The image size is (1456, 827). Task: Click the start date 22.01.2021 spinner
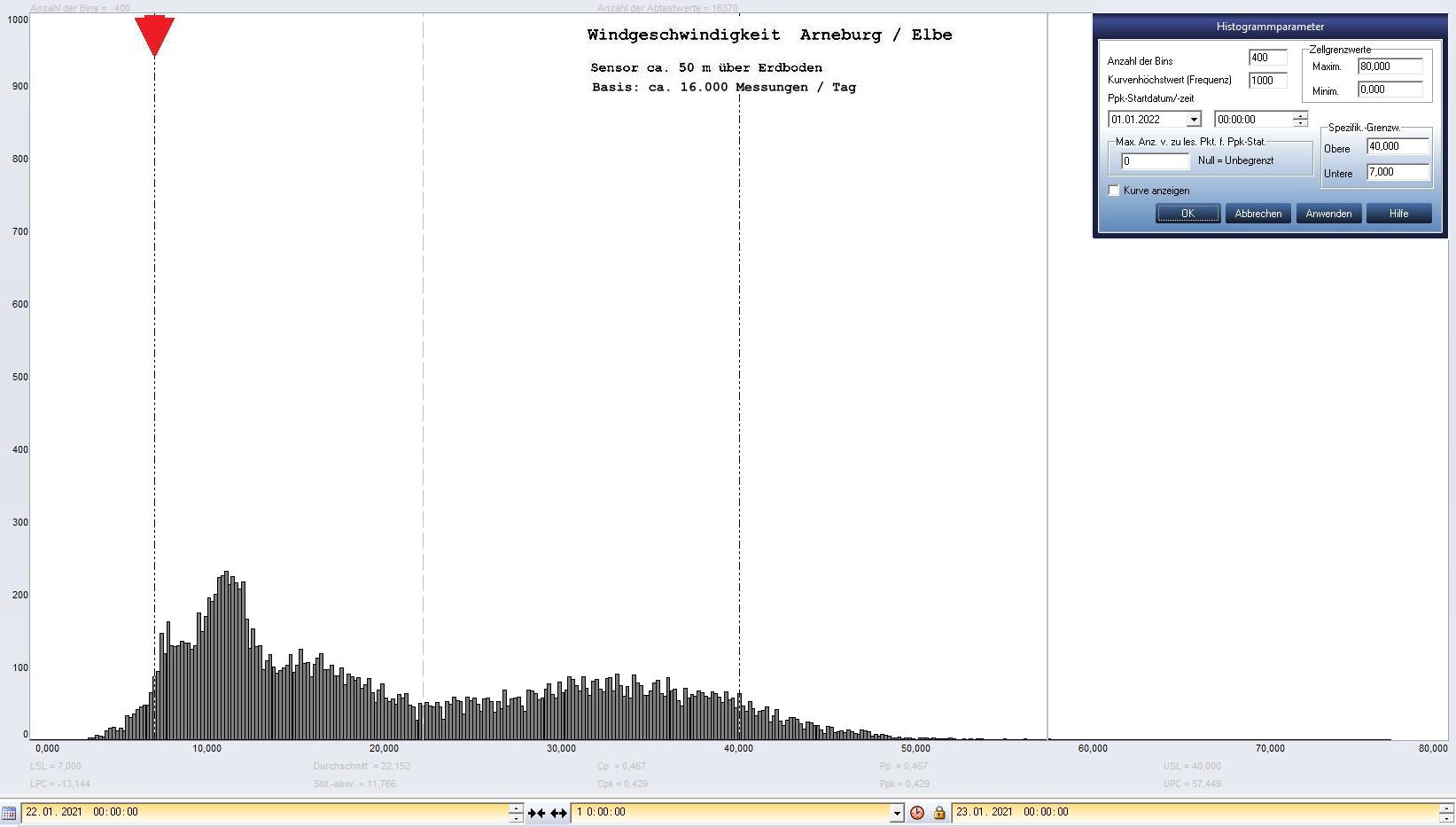pyautogui.click(x=516, y=813)
